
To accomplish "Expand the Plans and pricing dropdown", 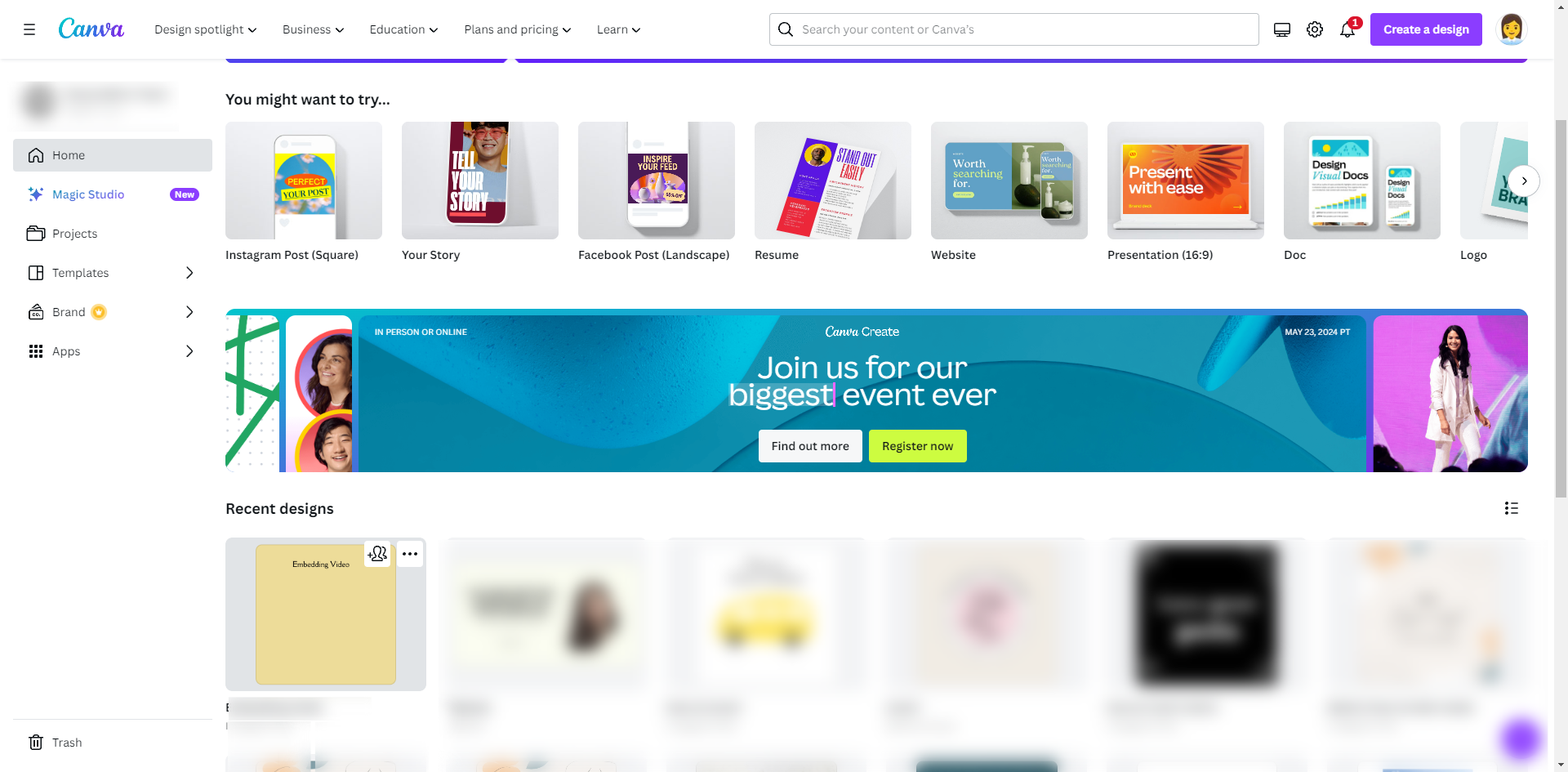I will point(518,29).
